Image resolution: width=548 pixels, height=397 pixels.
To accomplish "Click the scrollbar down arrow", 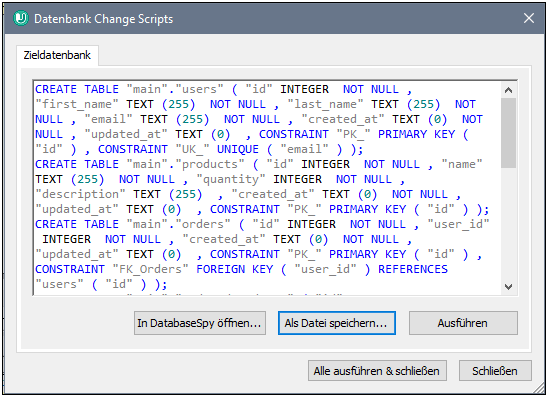I will 509,287.
